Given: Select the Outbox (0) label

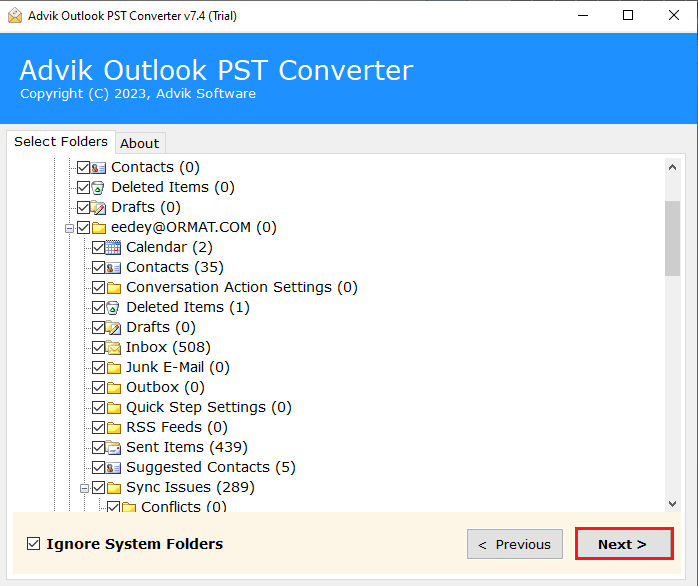Looking at the screenshot, I should pyautogui.click(x=165, y=387).
